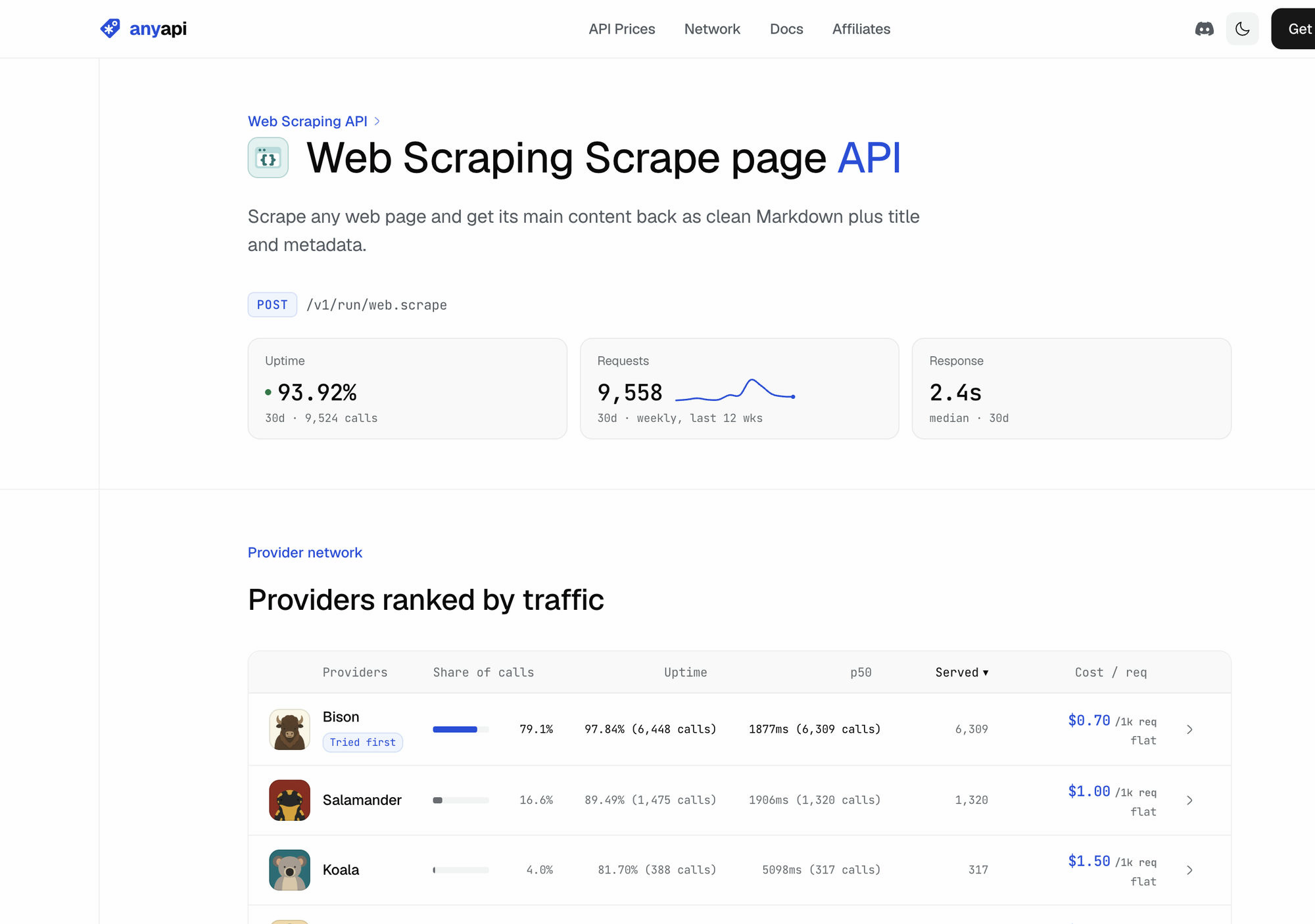Screen dimensions: 1315x924
Task: Click the Get button in header
Action: (1293, 29)
